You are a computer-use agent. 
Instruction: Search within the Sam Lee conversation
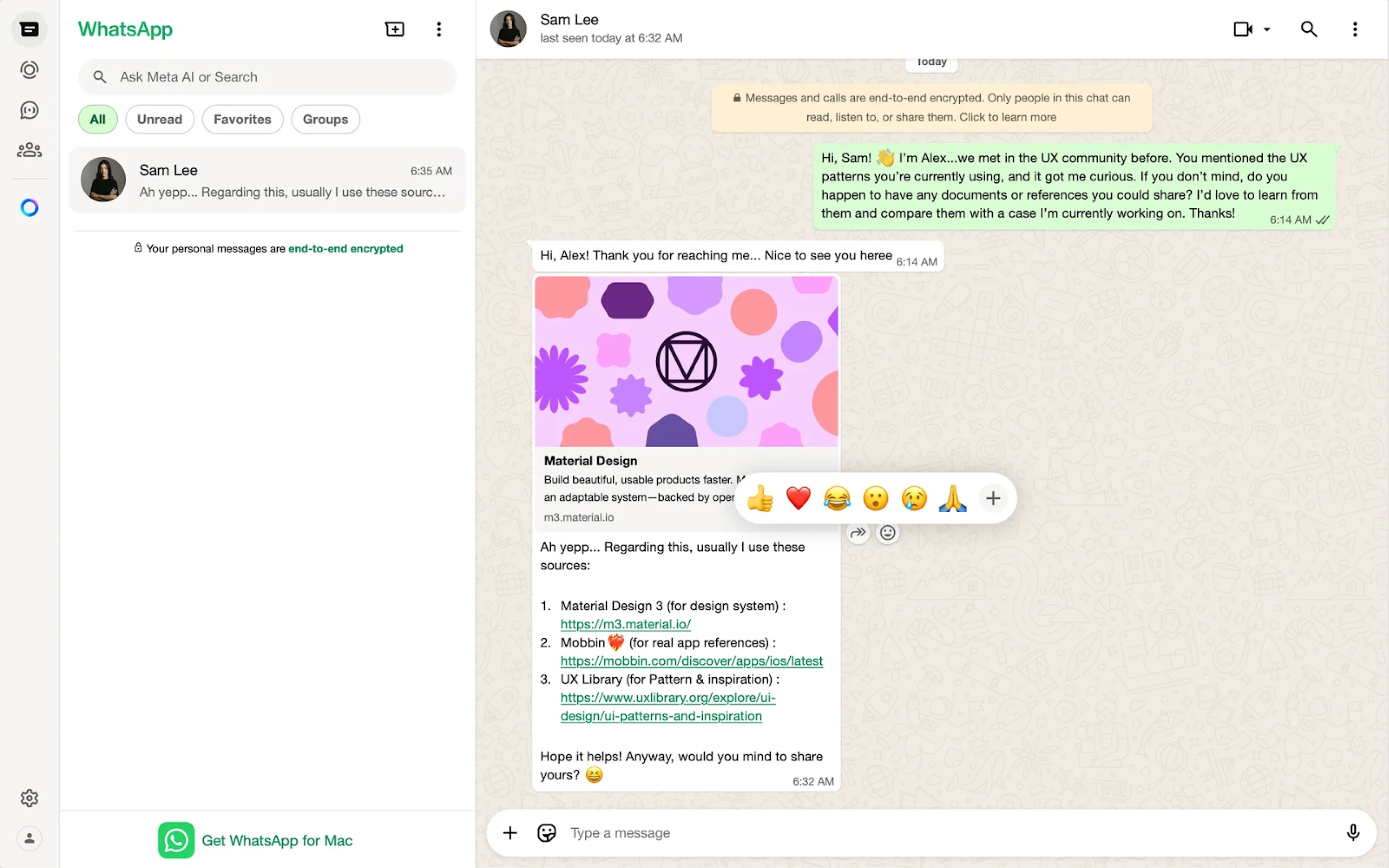(x=1309, y=29)
